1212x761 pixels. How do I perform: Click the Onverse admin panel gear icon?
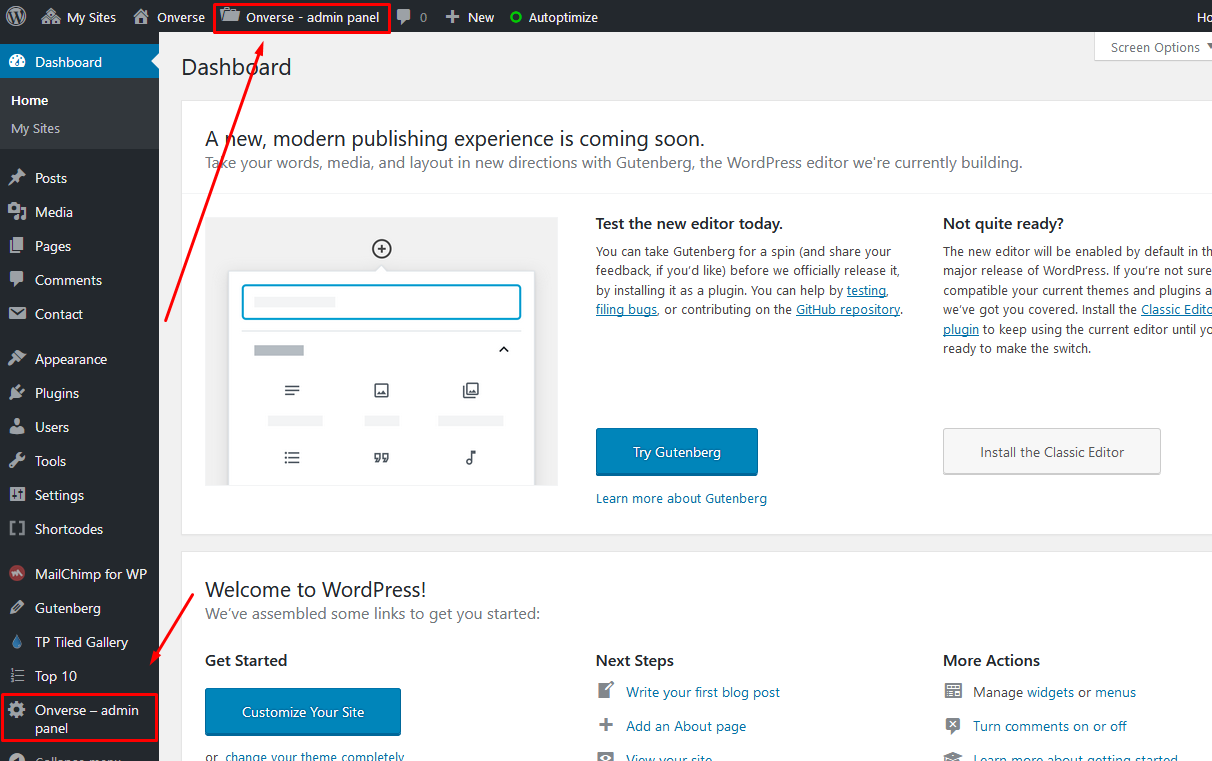click(17, 710)
